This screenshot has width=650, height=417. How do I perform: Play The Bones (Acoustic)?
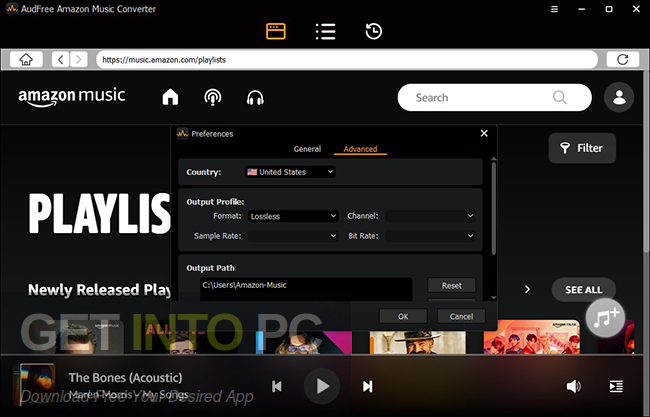point(322,386)
